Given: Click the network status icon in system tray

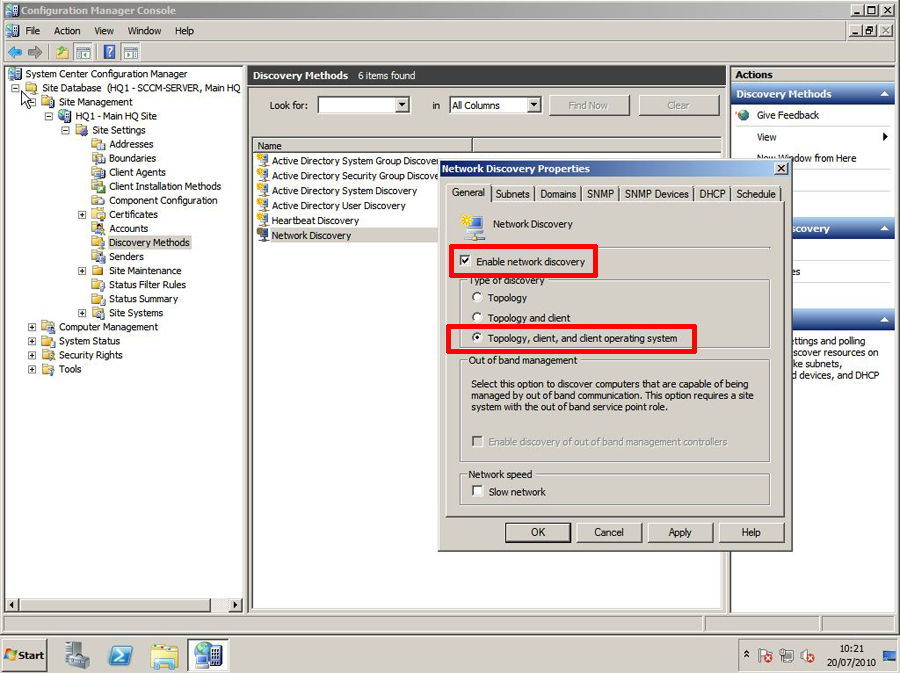Looking at the screenshot, I should [786, 655].
